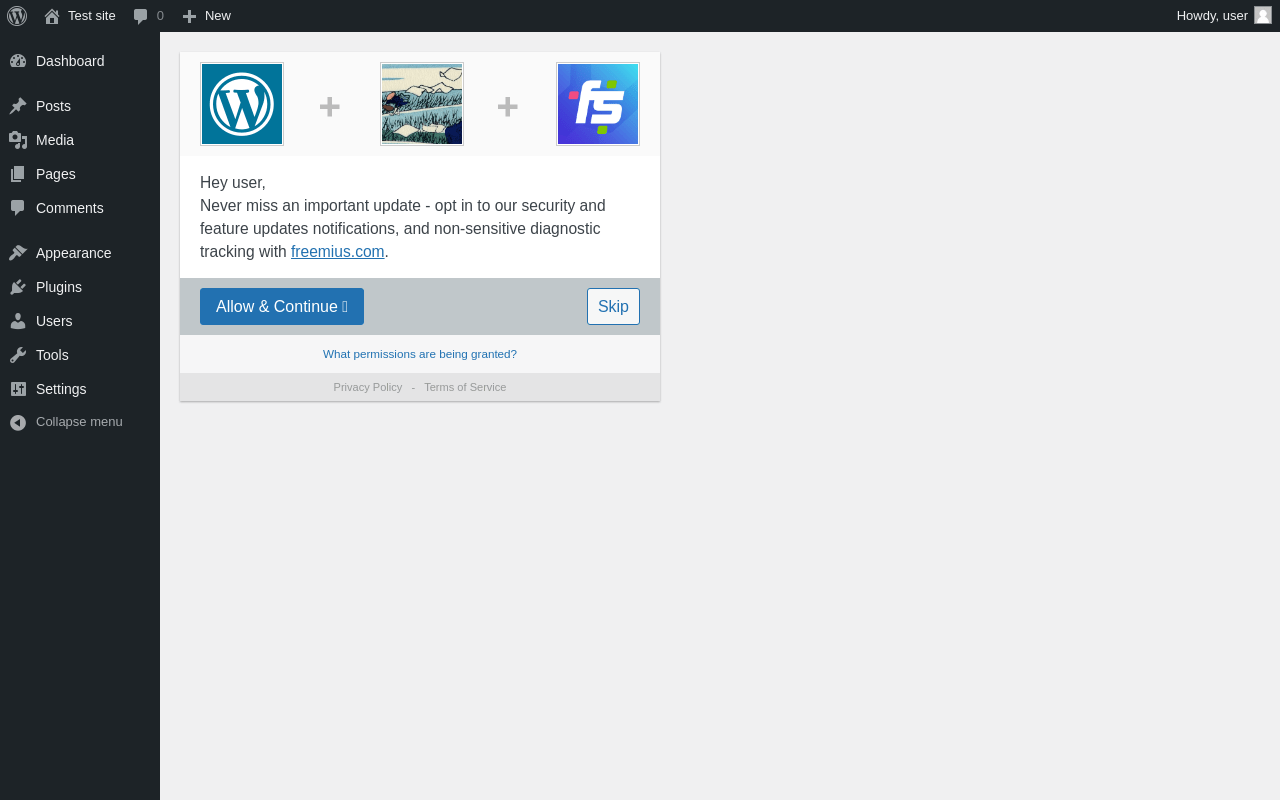
Task: Click the plugin landscape image thumbnail
Action: pyautogui.click(x=422, y=104)
